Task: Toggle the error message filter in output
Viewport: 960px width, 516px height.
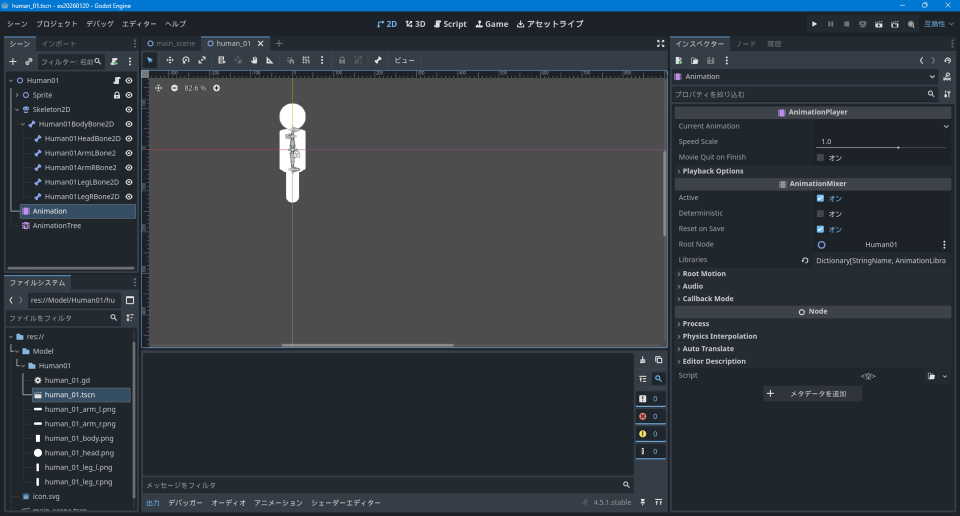Action: point(648,416)
